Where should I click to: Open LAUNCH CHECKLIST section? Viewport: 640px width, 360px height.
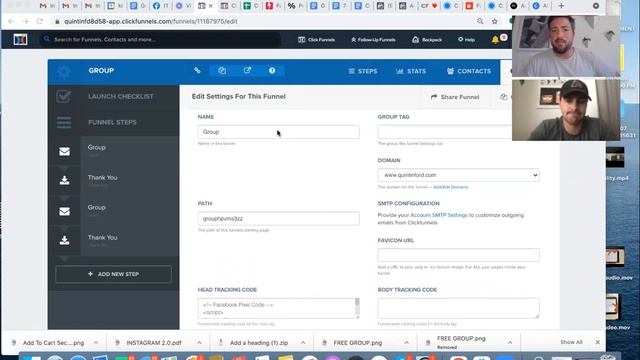121,97
